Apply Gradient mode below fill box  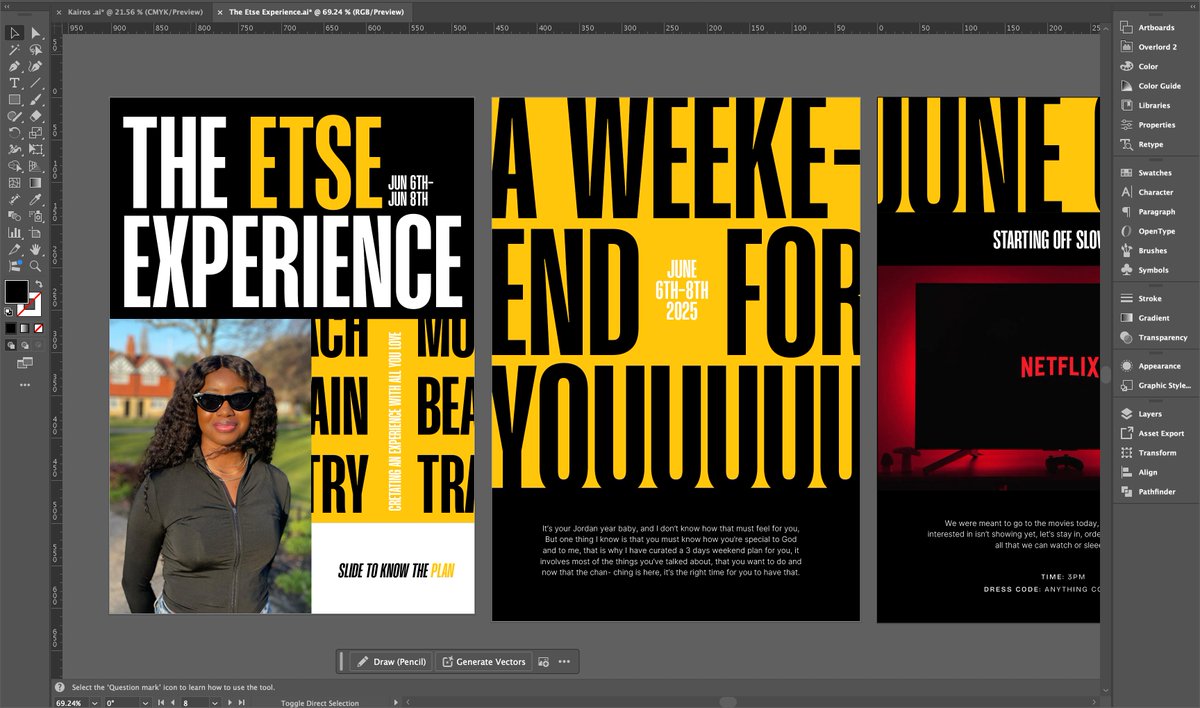pyautogui.click(x=24, y=327)
